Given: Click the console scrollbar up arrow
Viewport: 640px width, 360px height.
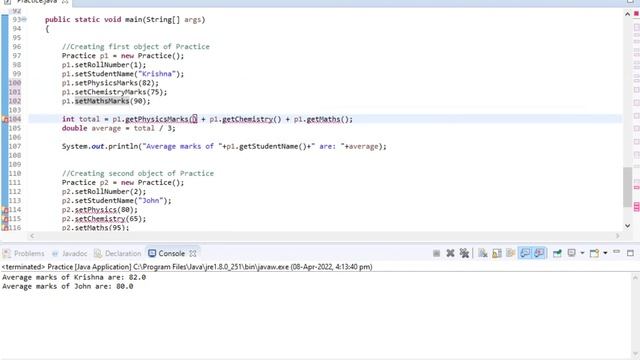Looking at the screenshot, I should [x=635, y=278].
